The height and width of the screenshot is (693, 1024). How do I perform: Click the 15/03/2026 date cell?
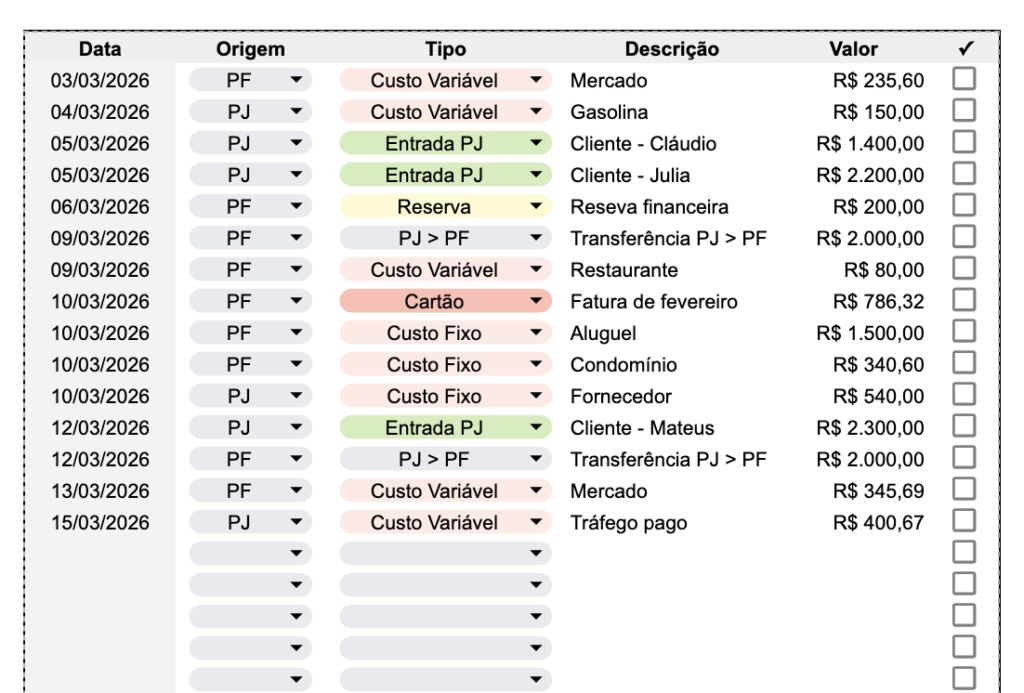pos(100,522)
